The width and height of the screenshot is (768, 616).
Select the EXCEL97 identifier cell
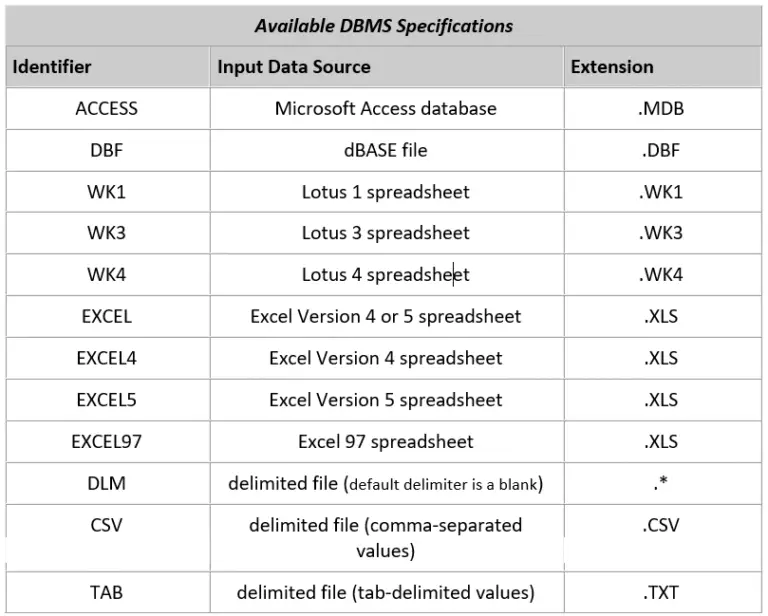[x=106, y=441]
